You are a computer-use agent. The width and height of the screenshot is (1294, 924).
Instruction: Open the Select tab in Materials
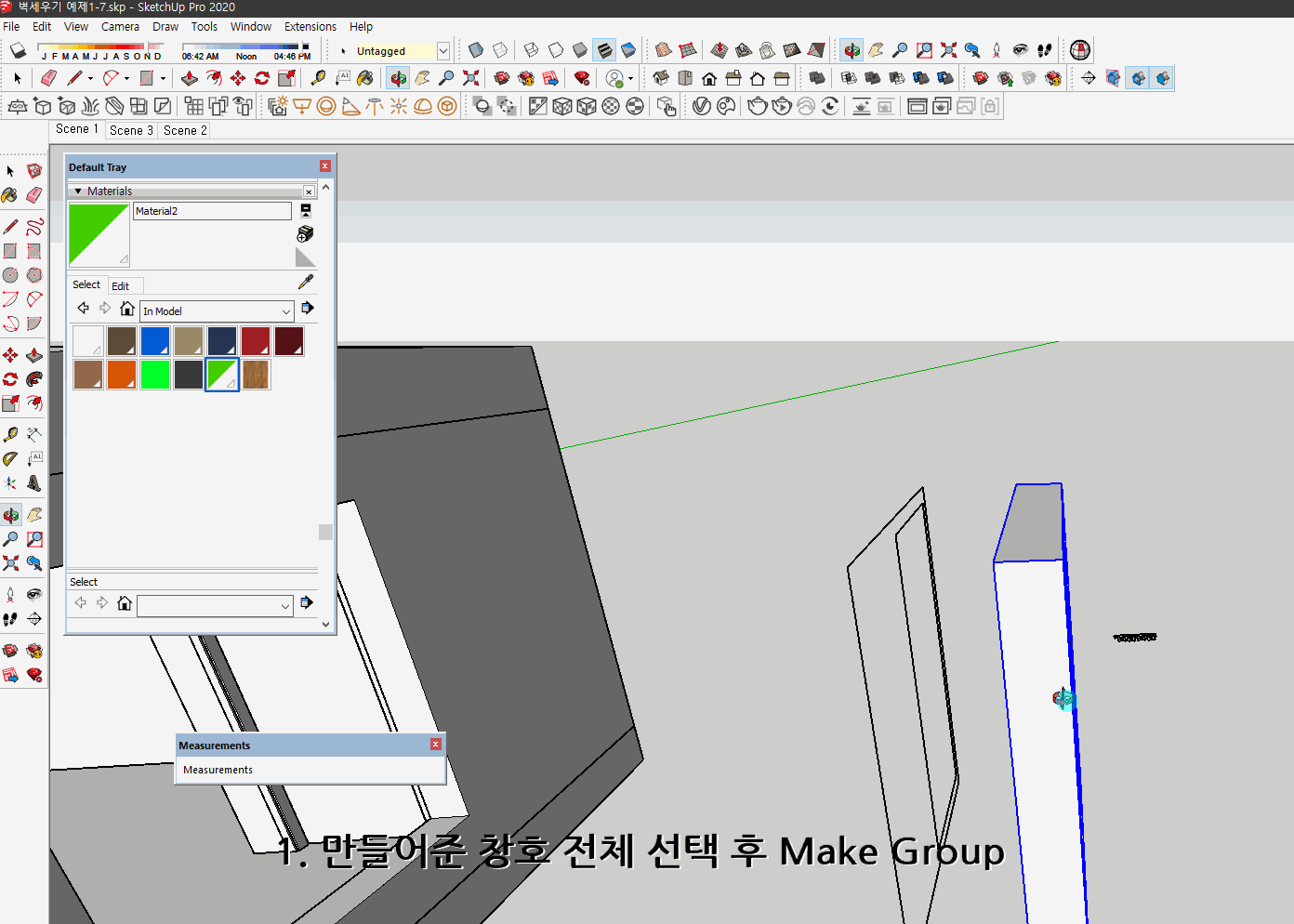pos(86,284)
